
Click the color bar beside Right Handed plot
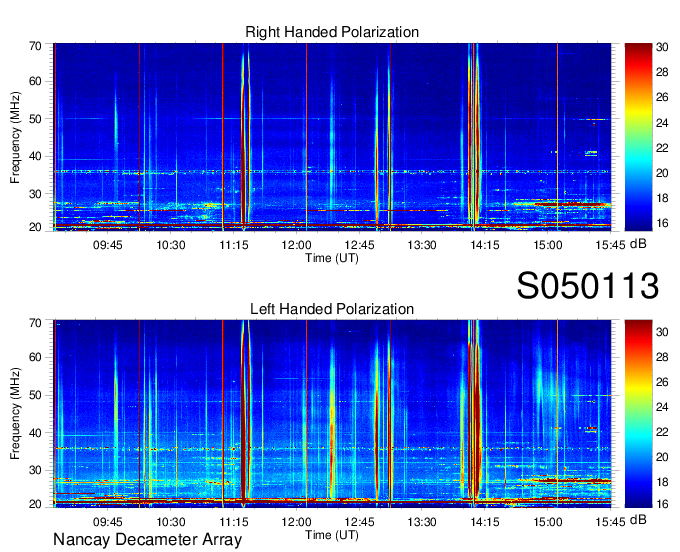tap(638, 137)
